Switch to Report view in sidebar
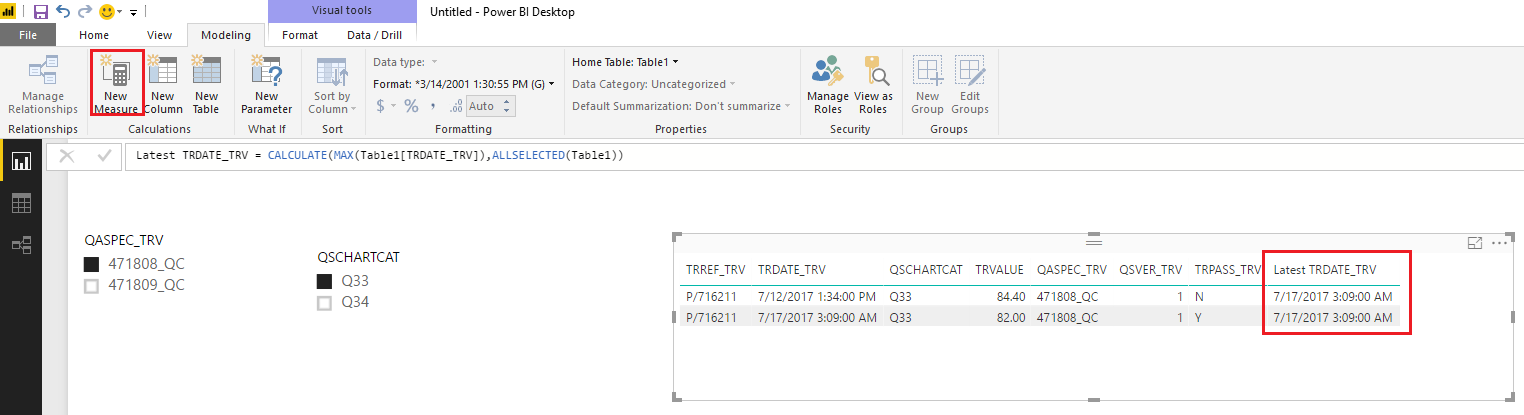Screen dimensions: 1524x415 click(x=21, y=161)
